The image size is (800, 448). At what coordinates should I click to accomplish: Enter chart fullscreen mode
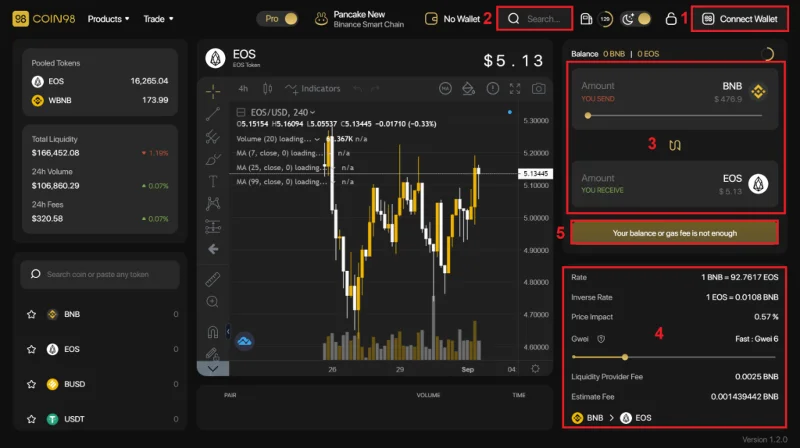(x=515, y=89)
